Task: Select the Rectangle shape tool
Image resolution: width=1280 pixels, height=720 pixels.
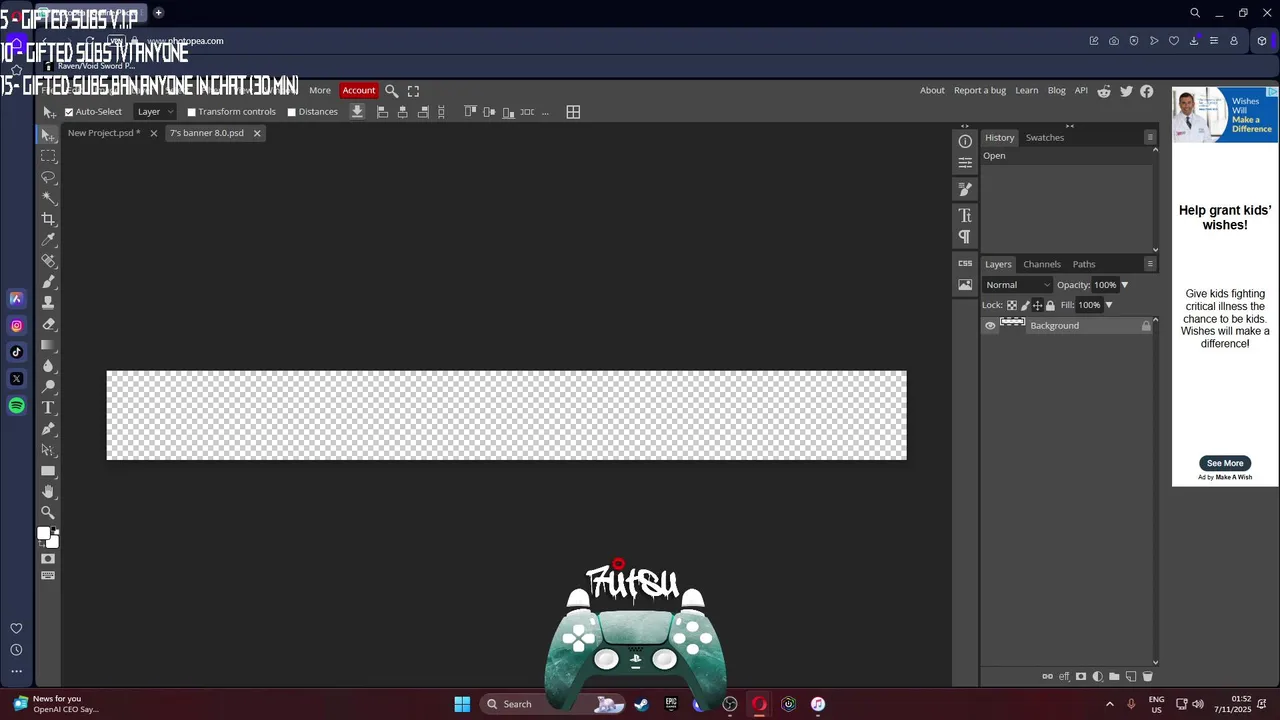Action: click(48, 471)
